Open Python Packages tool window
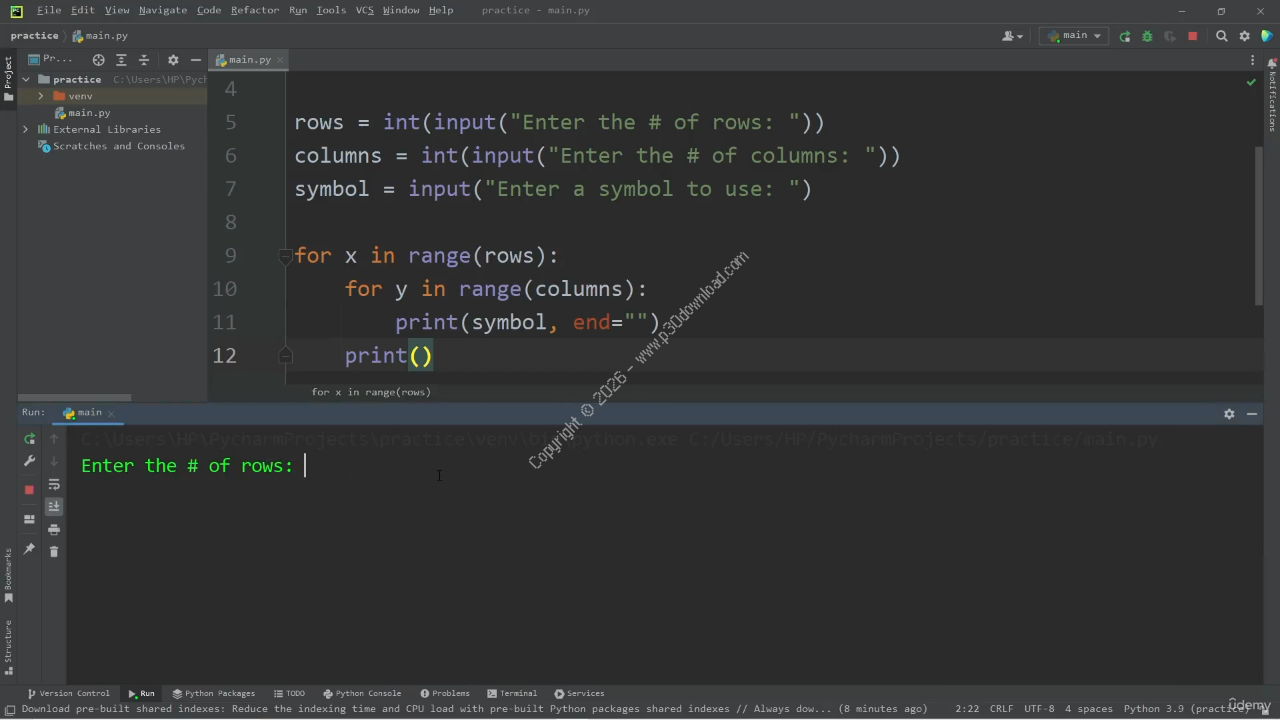 coord(213,693)
